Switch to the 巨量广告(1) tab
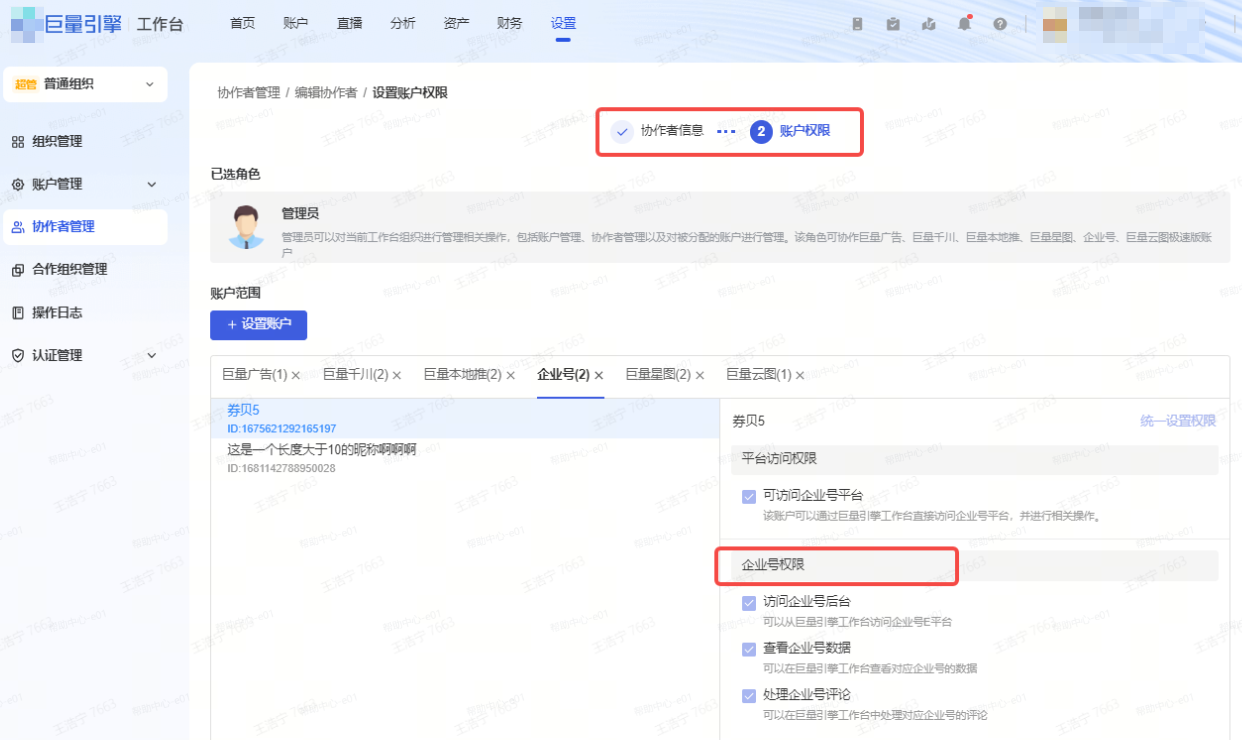The image size is (1242, 740). 254,375
